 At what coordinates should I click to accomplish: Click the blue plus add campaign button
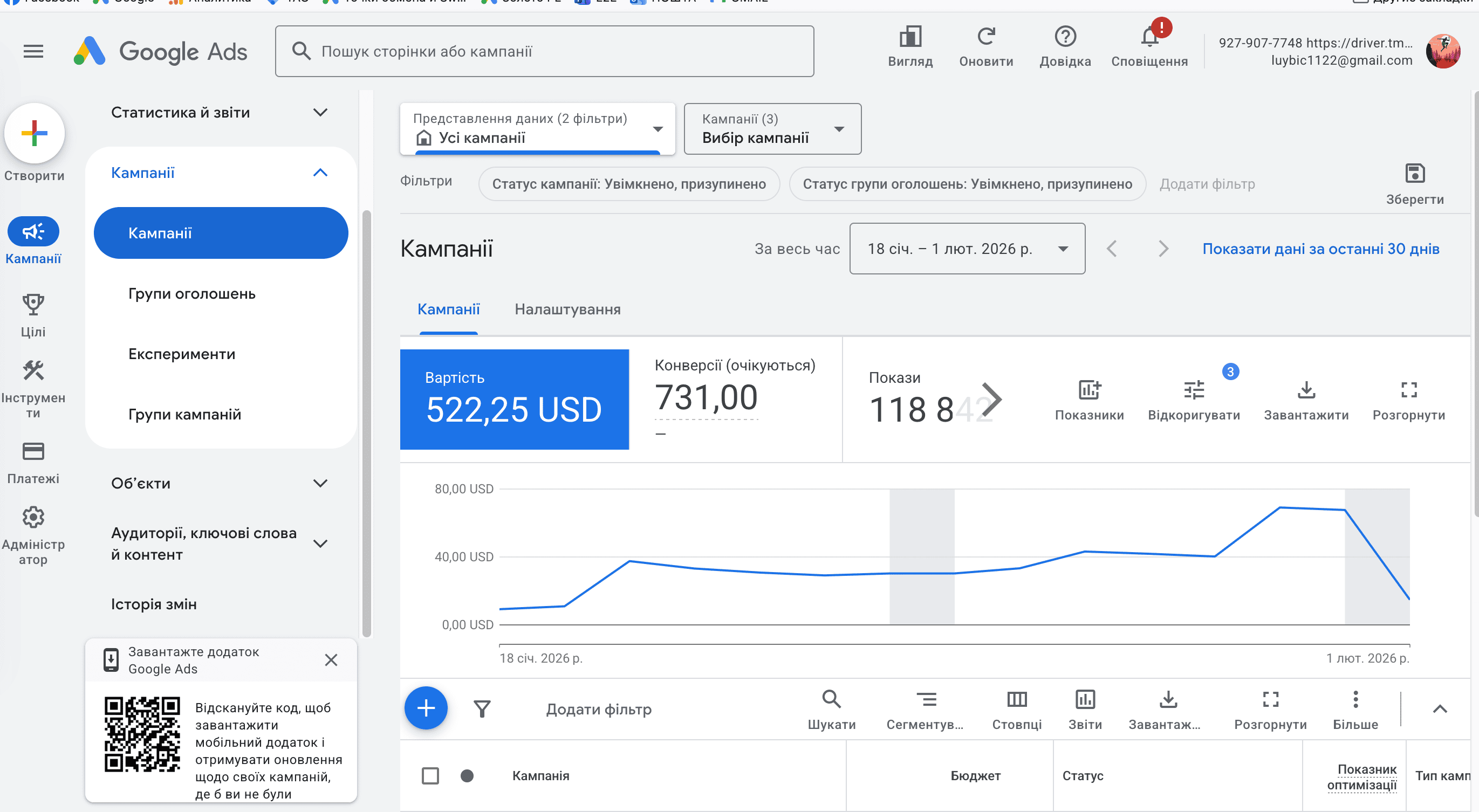426,708
